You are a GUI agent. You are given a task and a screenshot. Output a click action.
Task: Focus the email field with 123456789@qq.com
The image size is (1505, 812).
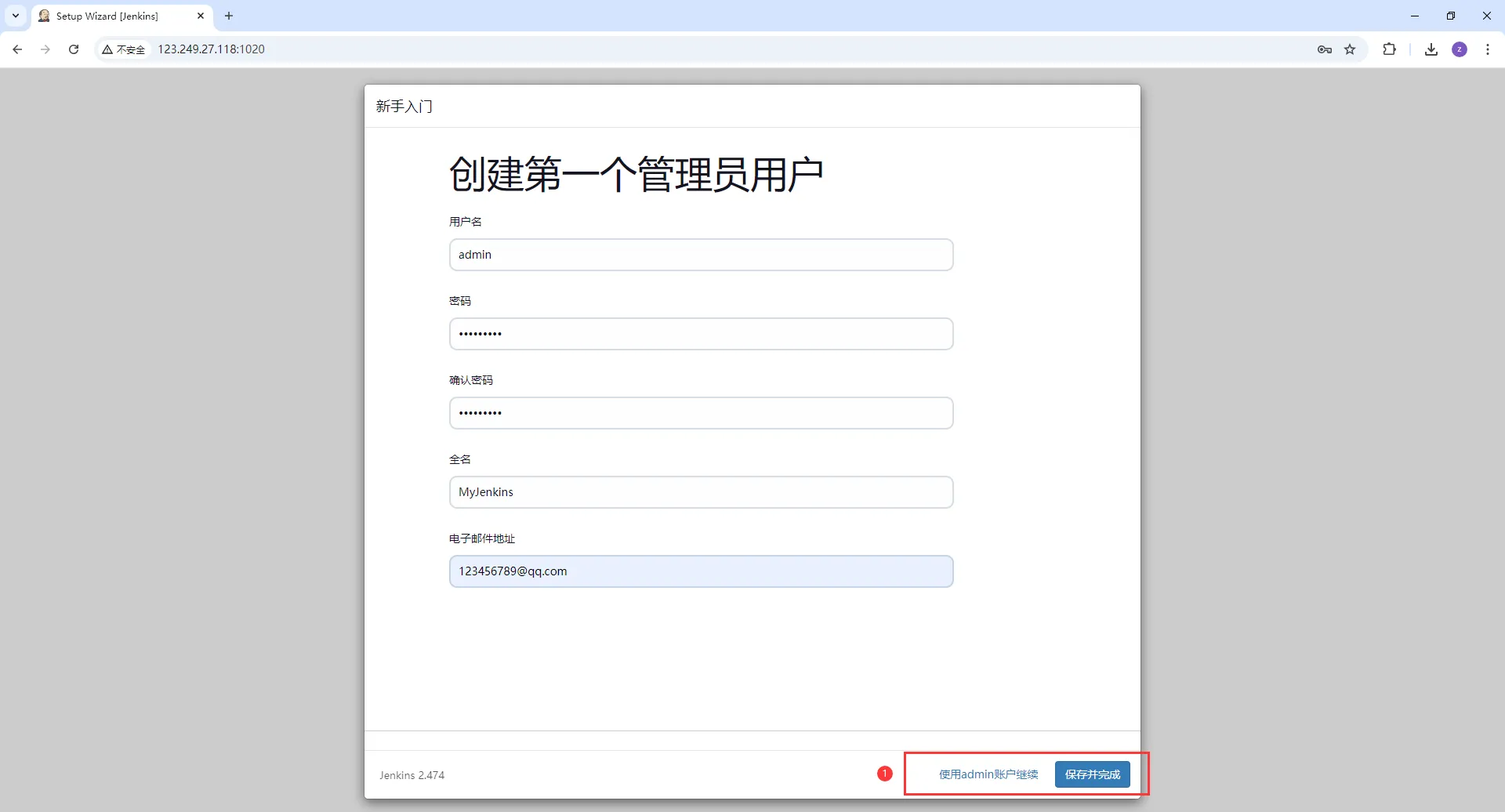pyautogui.click(x=702, y=571)
